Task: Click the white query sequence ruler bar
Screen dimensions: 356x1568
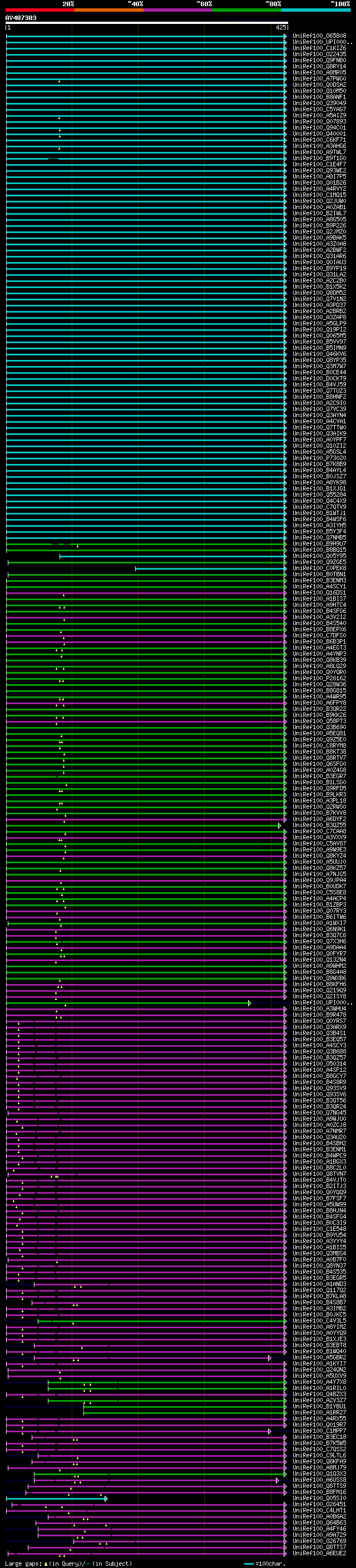Action: [147, 23]
